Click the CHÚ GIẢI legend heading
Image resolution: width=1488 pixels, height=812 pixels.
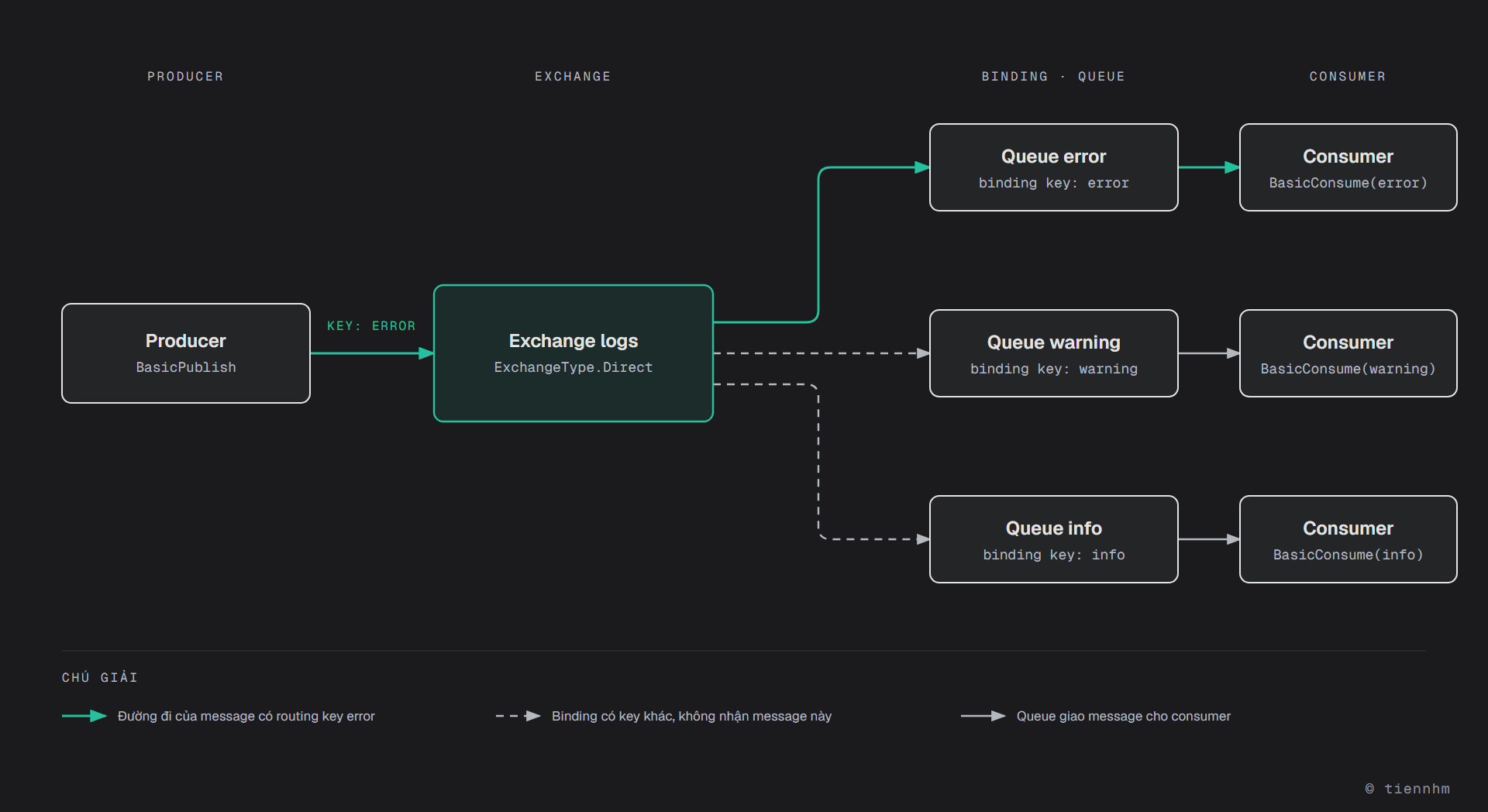(x=100, y=677)
